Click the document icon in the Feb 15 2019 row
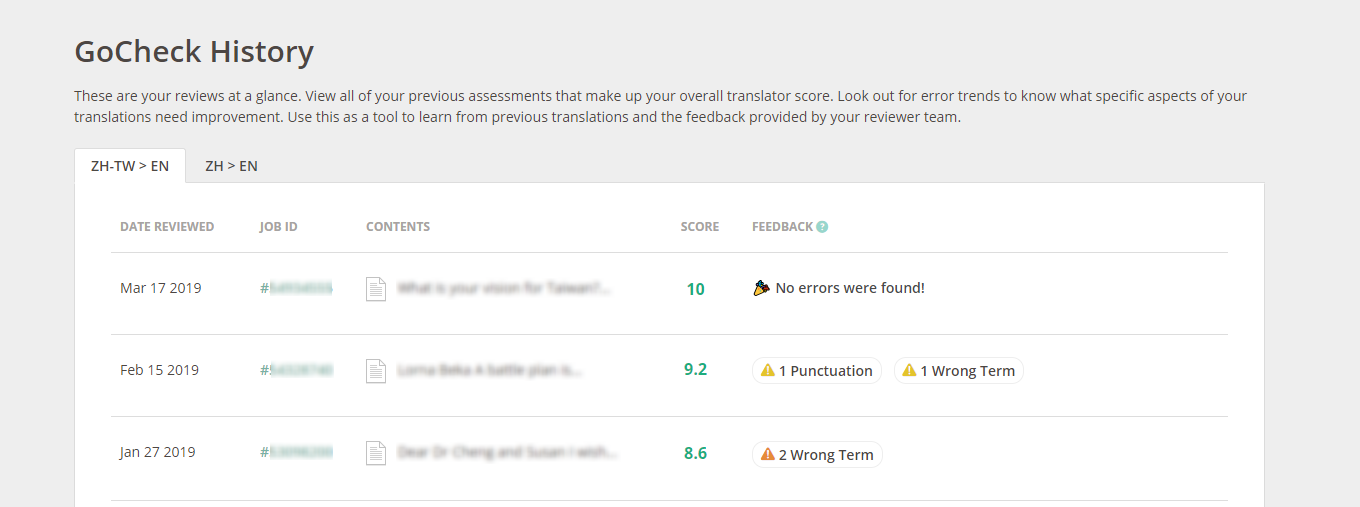This screenshot has width=1360, height=507. tap(376, 371)
